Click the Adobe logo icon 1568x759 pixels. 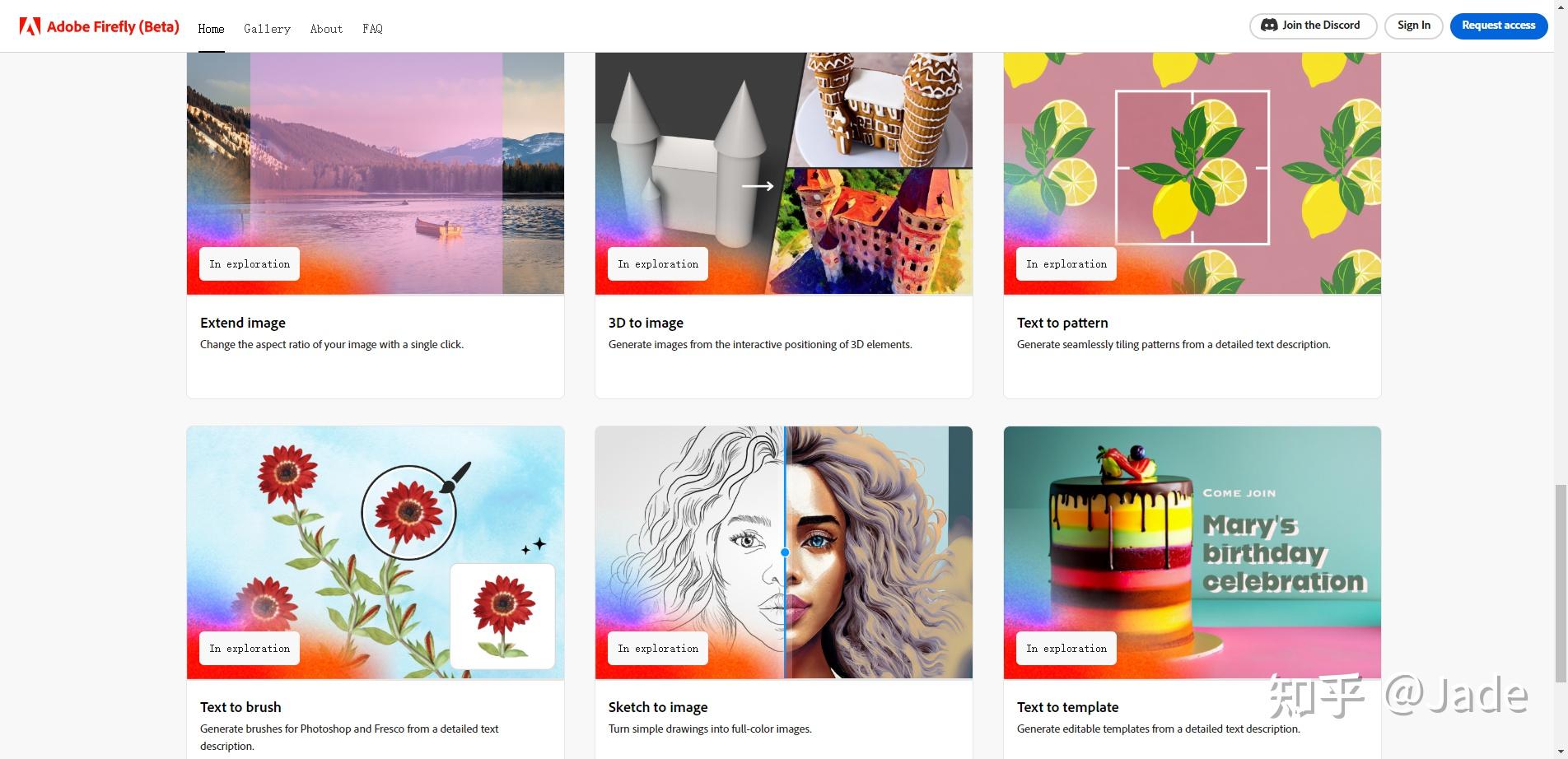30,26
